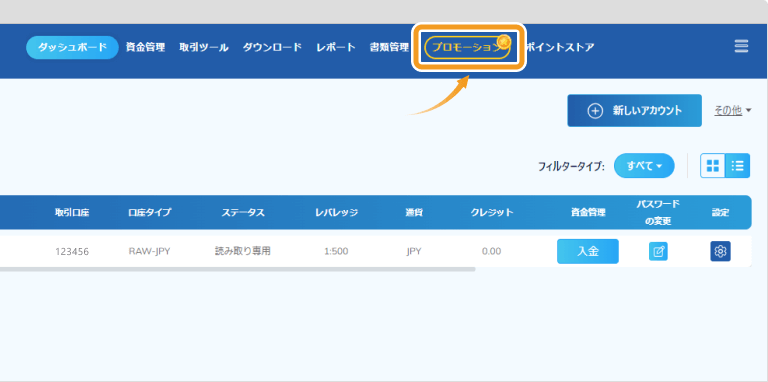Open 取引ツール menu
Image resolution: width=768 pixels, height=382 pixels.
click(x=204, y=48)
